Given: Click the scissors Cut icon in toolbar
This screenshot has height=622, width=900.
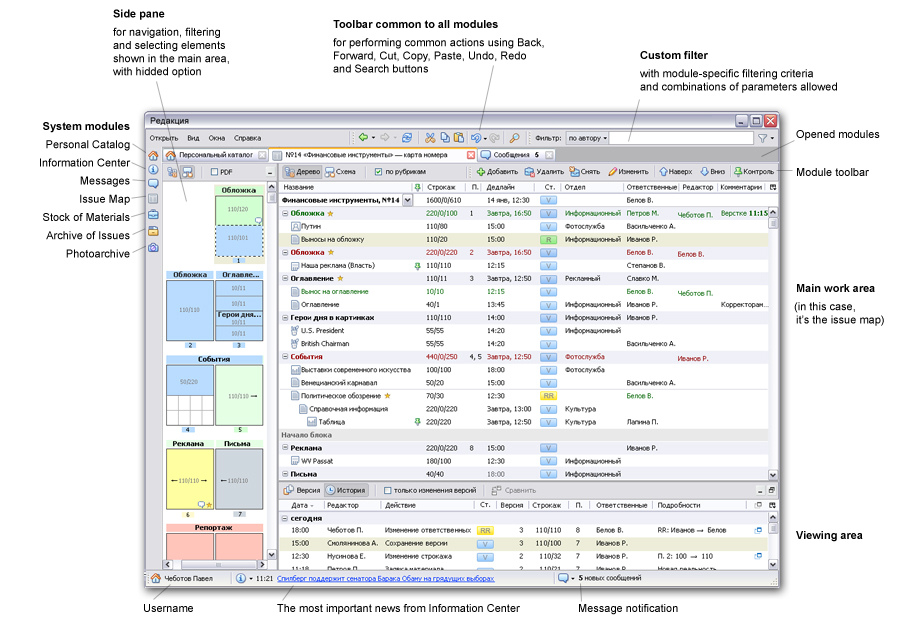Looking at the screenshot, I should 429,137.
